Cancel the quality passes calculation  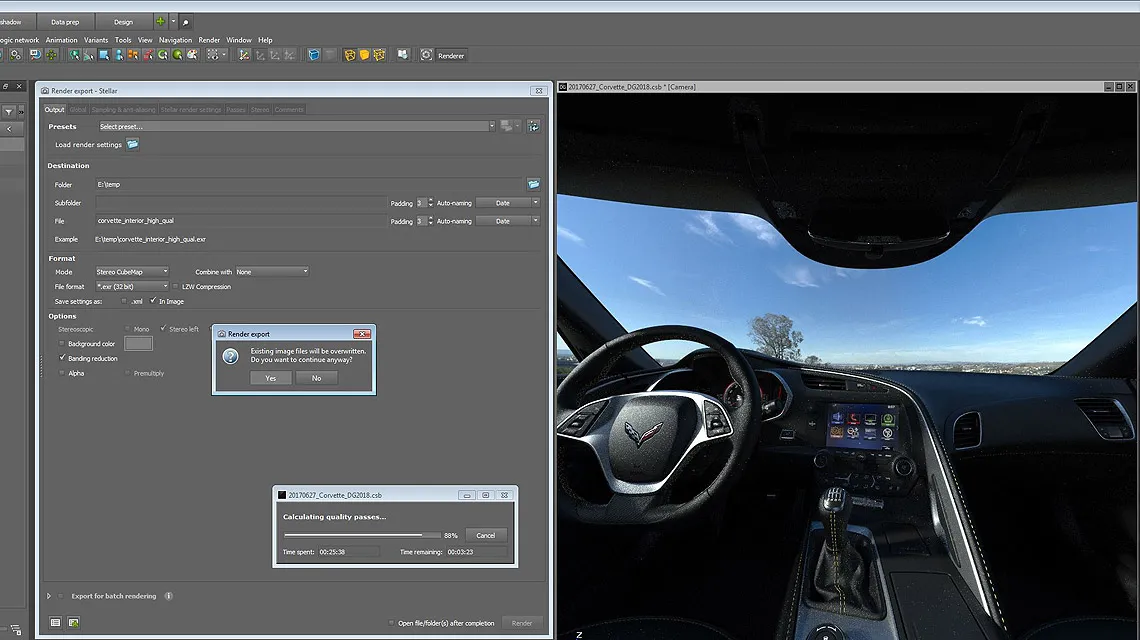point(485,535)
